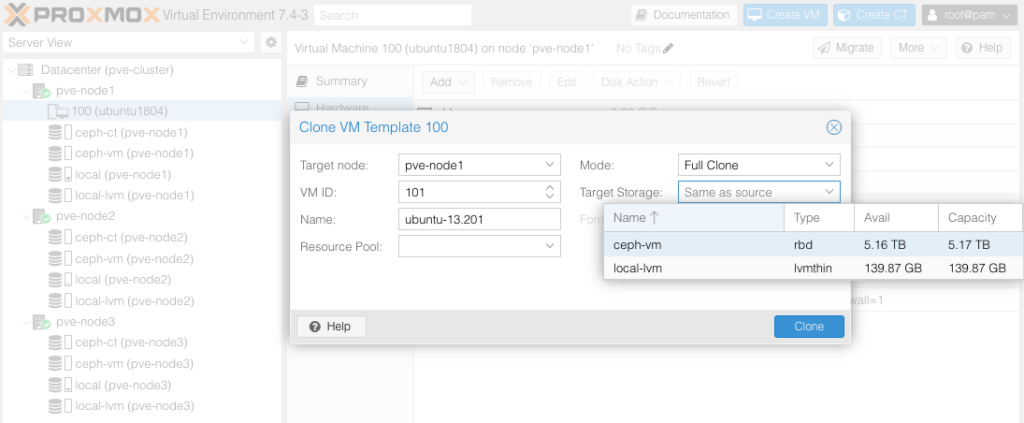Sort storage list by Avail column

(x=896, y=218)
